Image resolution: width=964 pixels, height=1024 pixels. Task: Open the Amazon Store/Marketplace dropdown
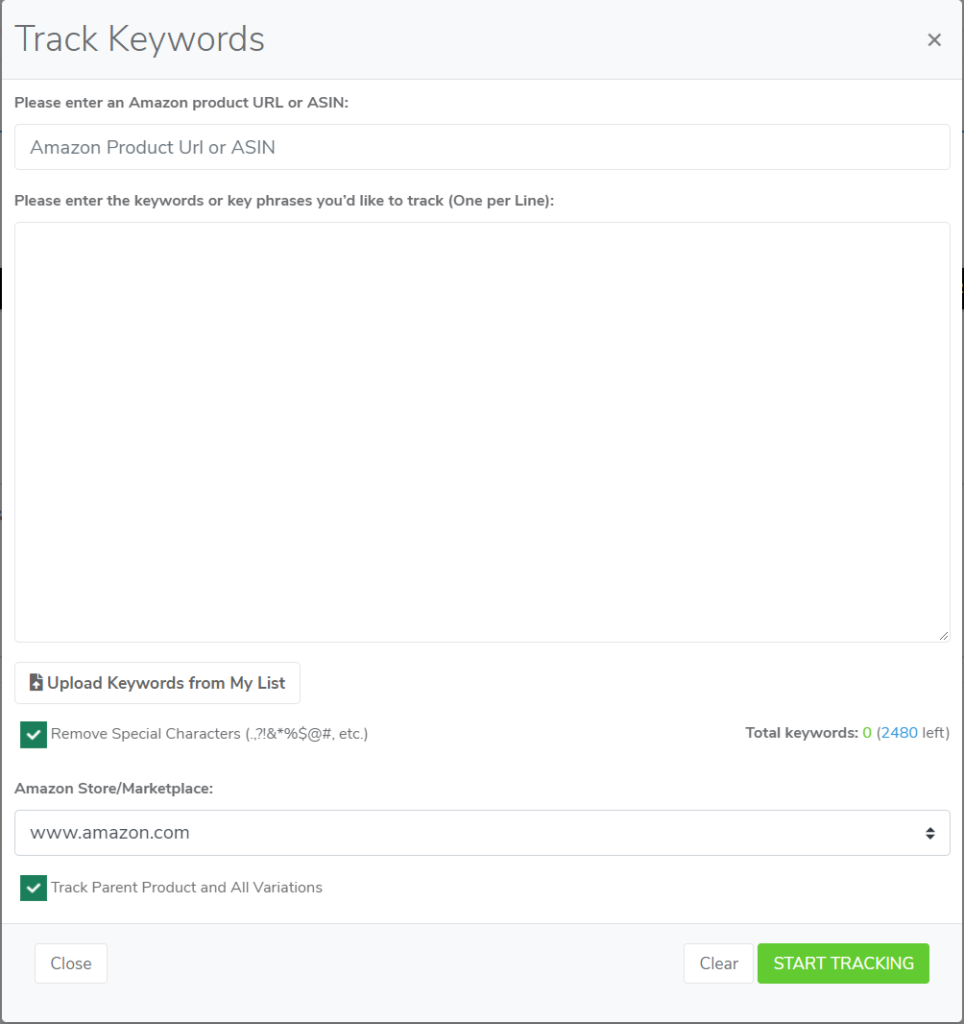(482, 833)
